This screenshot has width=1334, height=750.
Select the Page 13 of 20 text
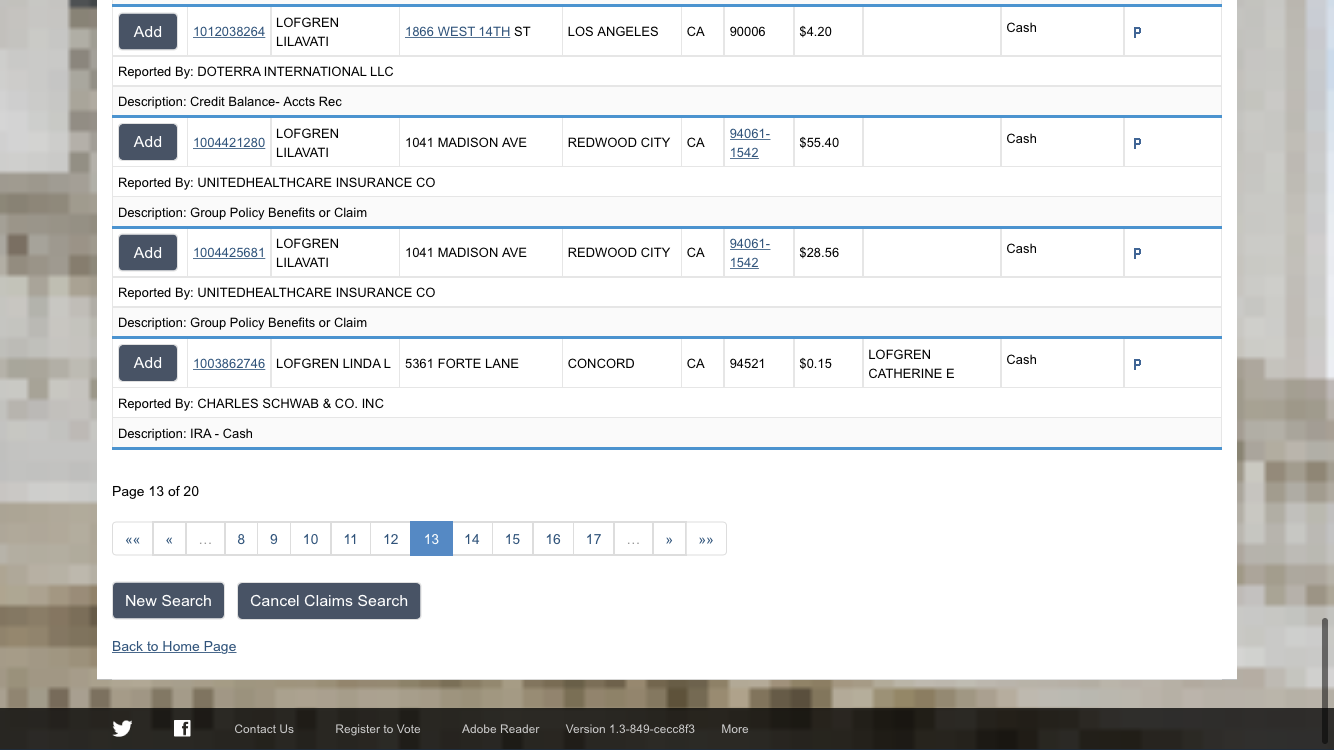click(156, 491)
